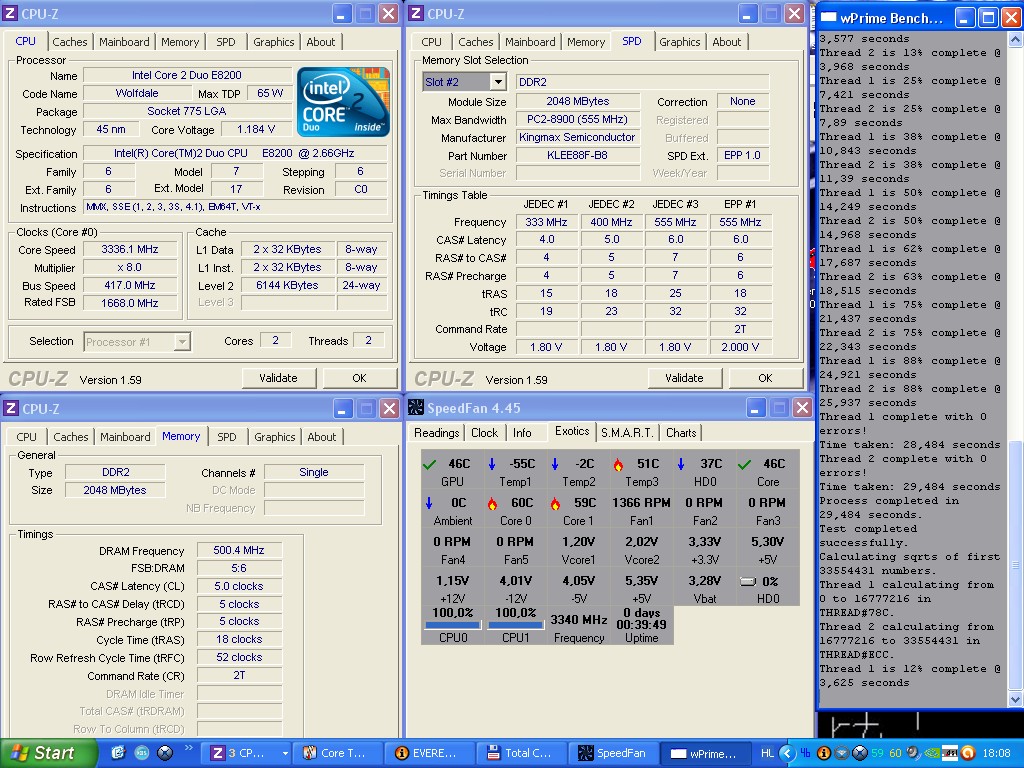Click the first quick launch icon next to Start
The height and width of the screenshot is (768, 1024).
[118, 753]
